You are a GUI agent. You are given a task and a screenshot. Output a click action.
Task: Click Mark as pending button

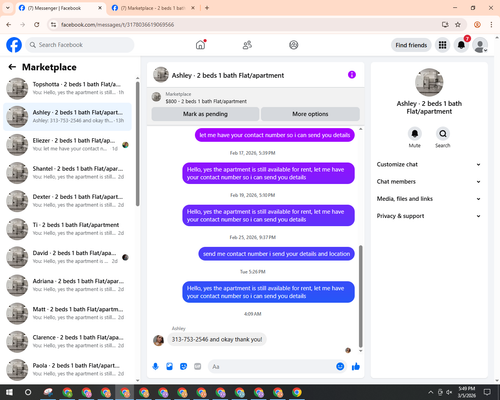click(205, 114)
